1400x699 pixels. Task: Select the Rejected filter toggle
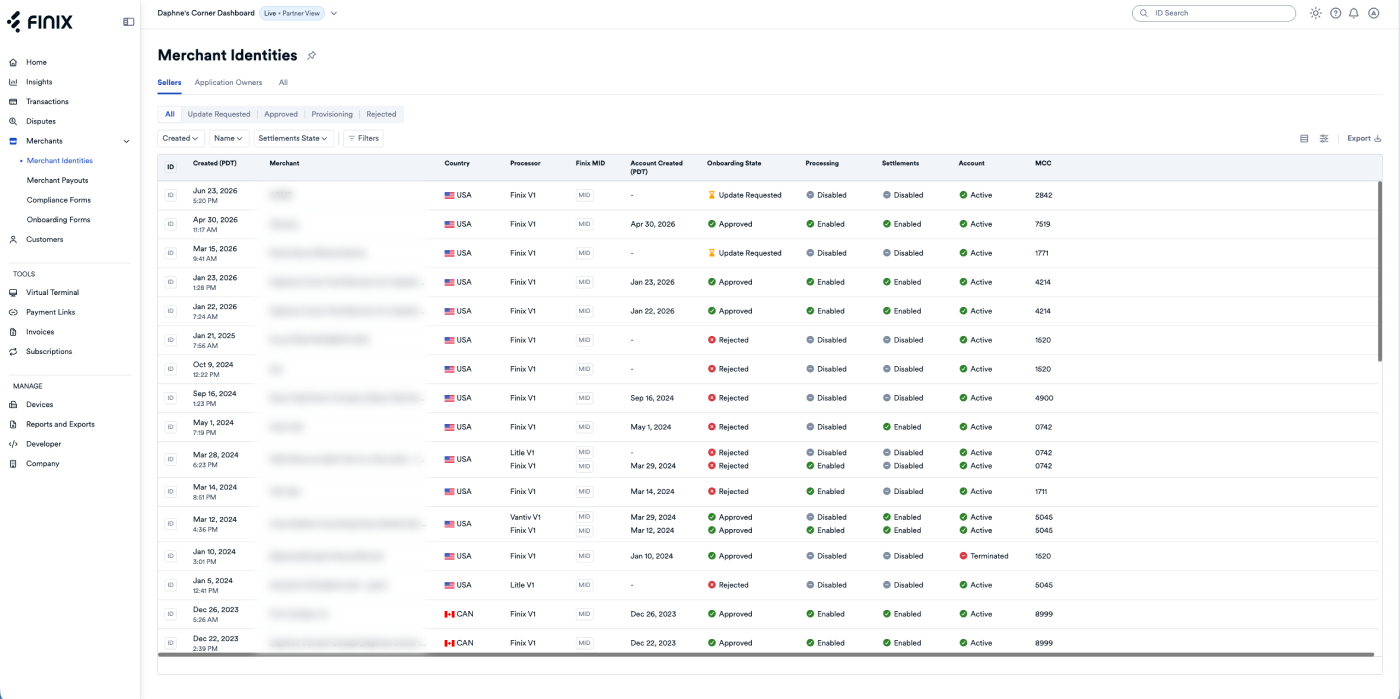tap(381, 114)
